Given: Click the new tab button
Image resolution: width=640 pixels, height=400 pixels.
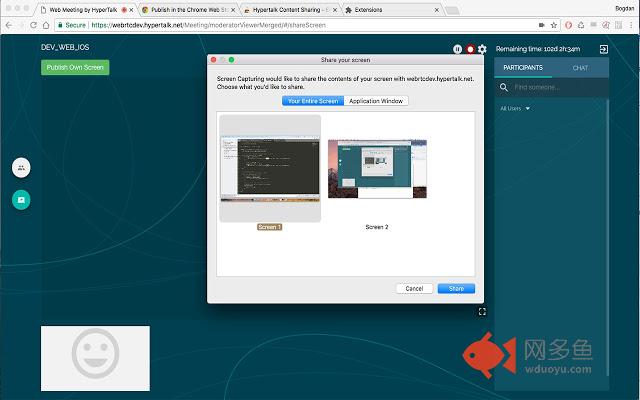Looking at the screenshot, I should click(x=452, y=10).
